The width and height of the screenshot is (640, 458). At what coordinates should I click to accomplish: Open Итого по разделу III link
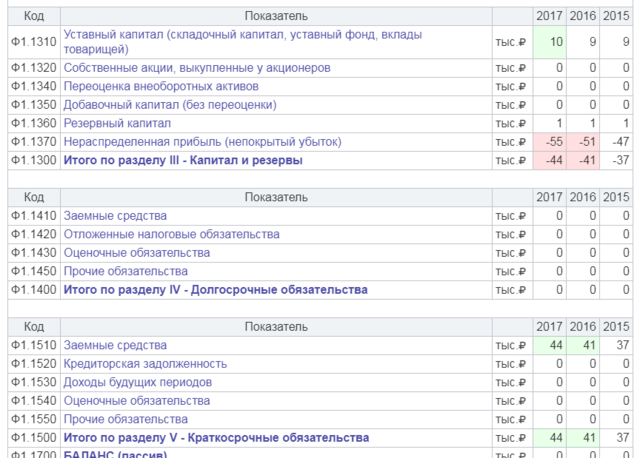click(x=183, y=160)
